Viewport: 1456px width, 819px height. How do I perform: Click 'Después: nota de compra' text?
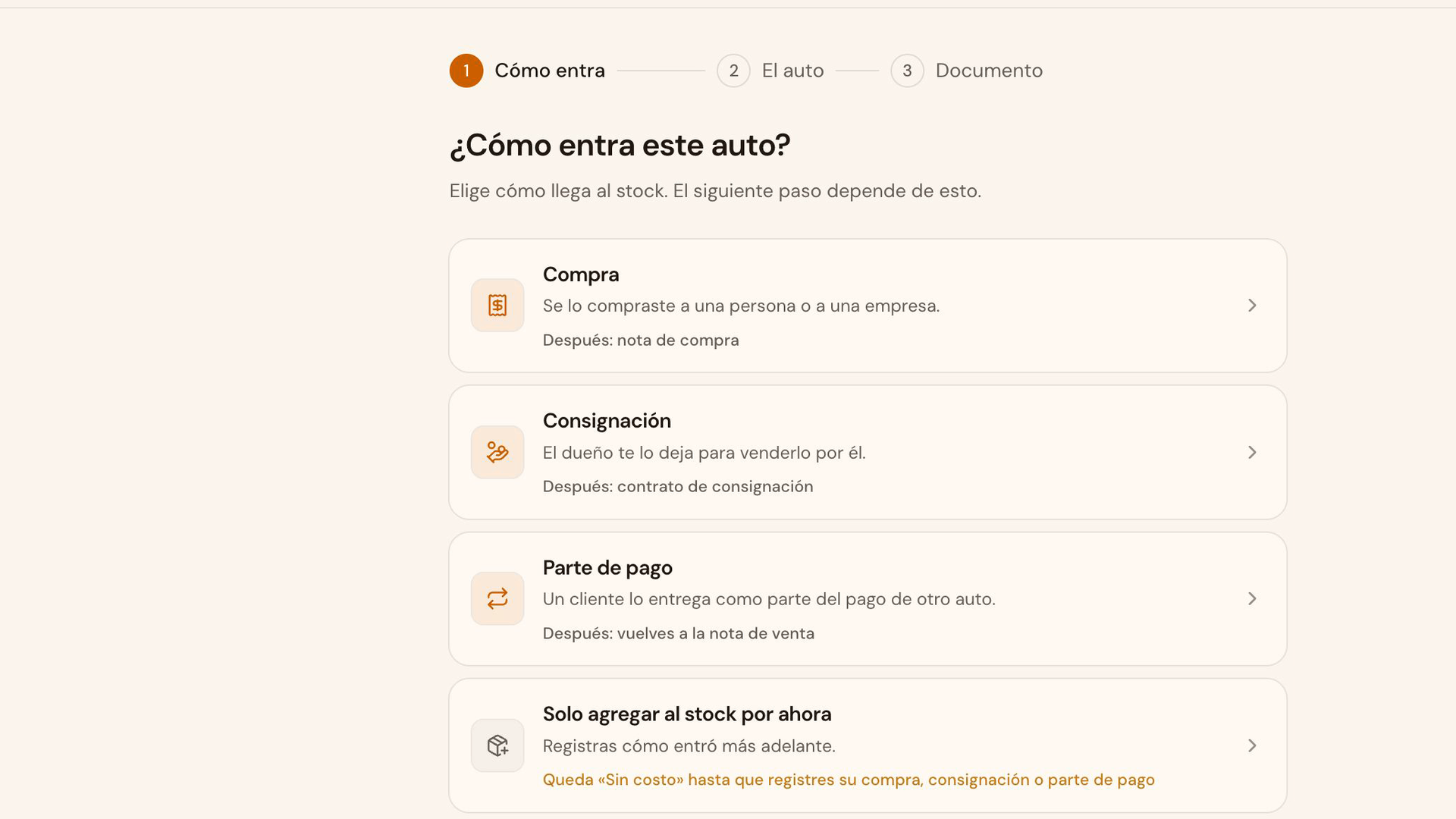tap(641, 340)
